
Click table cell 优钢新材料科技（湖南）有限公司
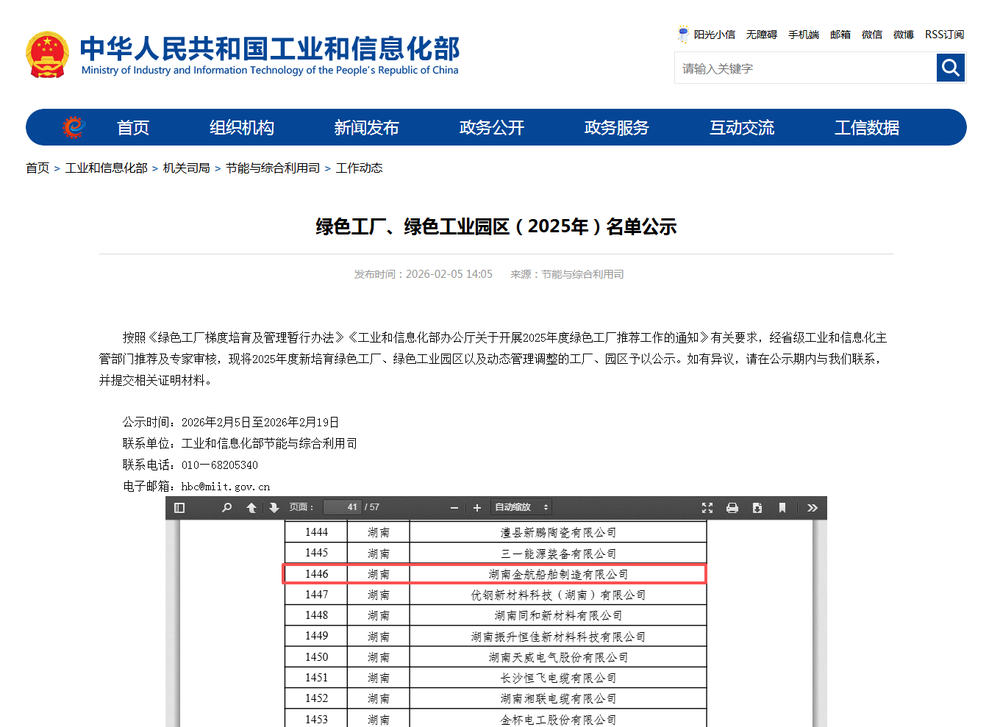[558, 595]
